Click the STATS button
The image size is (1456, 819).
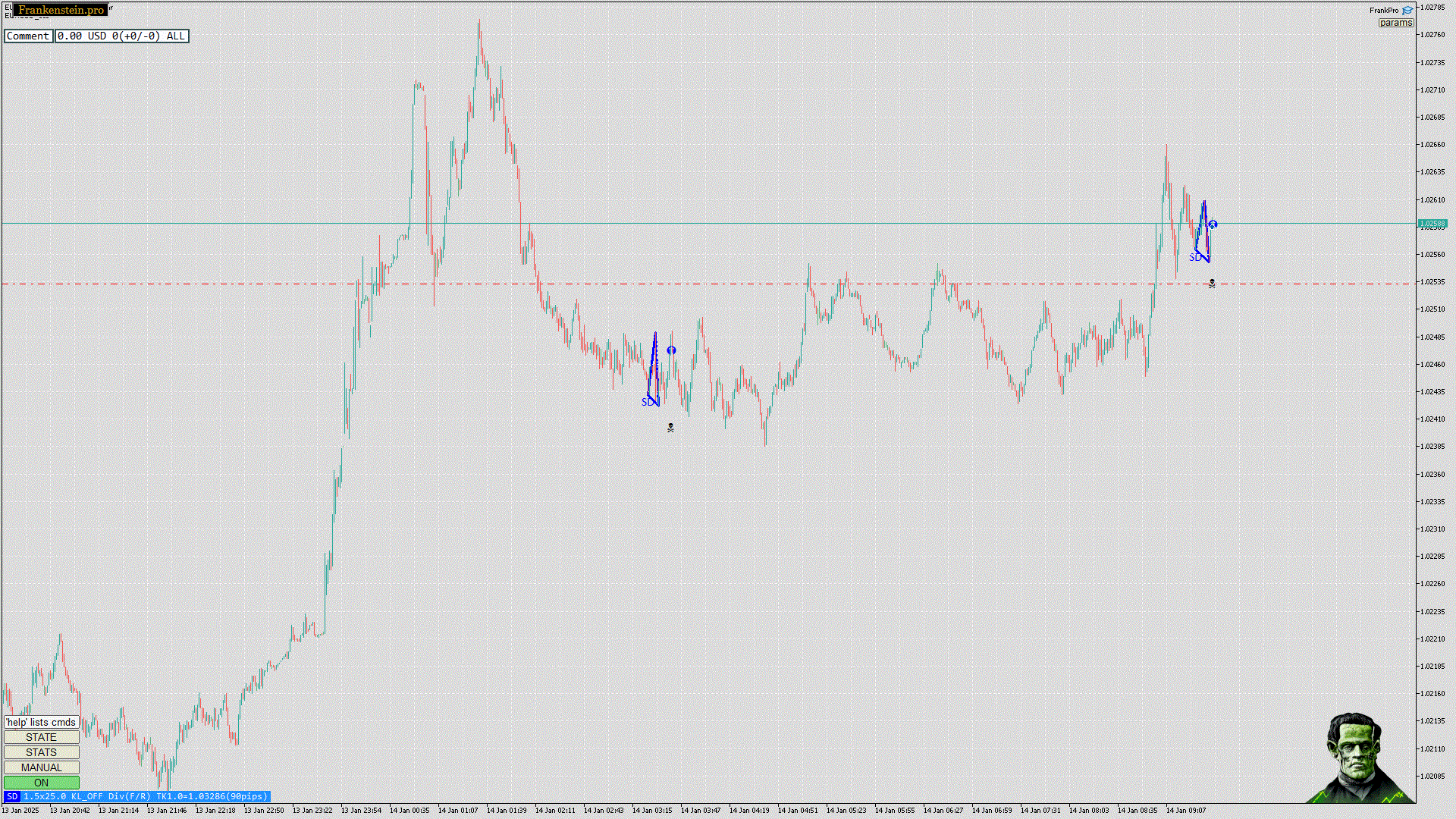point(42,752)
